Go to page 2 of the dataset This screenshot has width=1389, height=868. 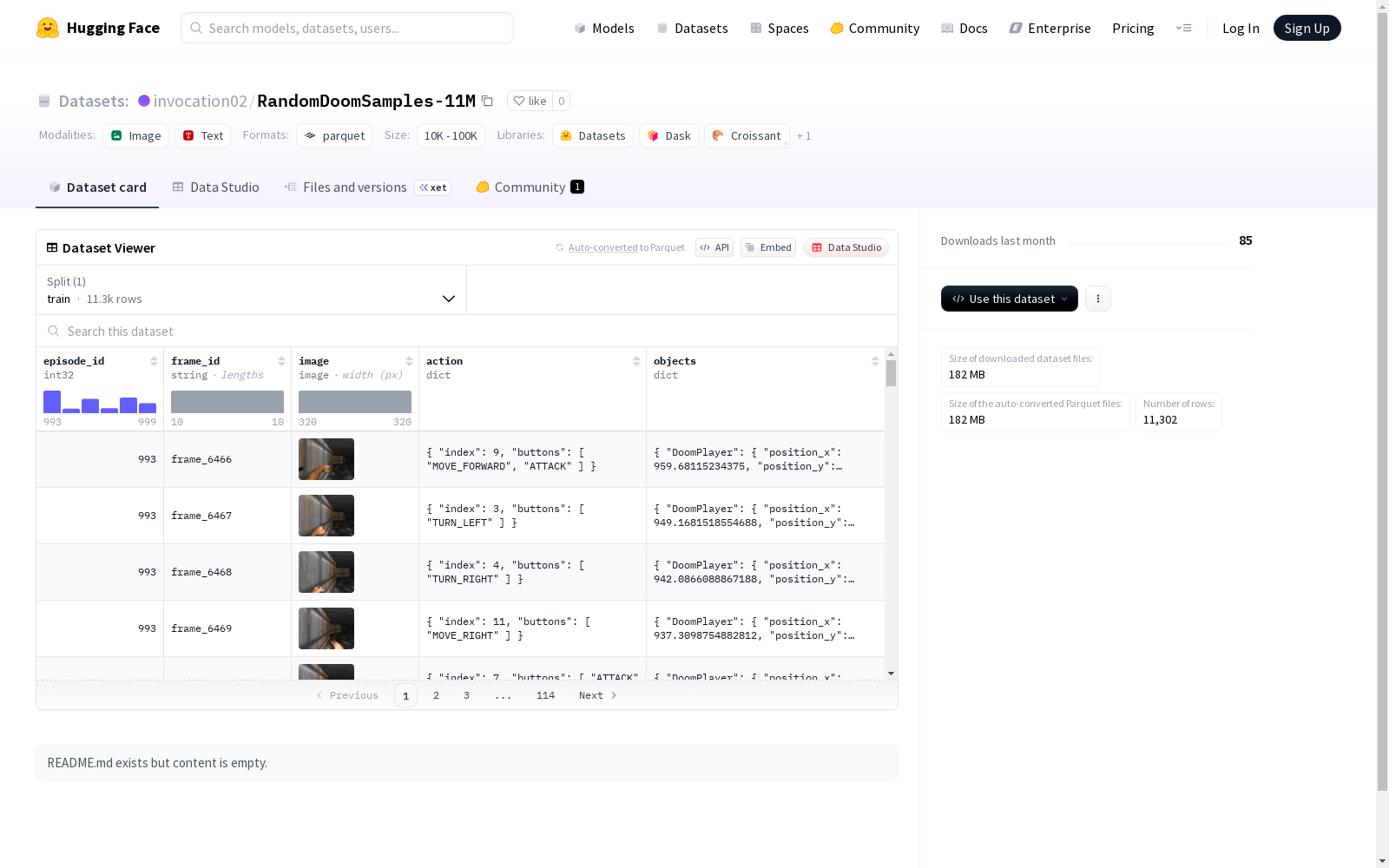[436, 695]
